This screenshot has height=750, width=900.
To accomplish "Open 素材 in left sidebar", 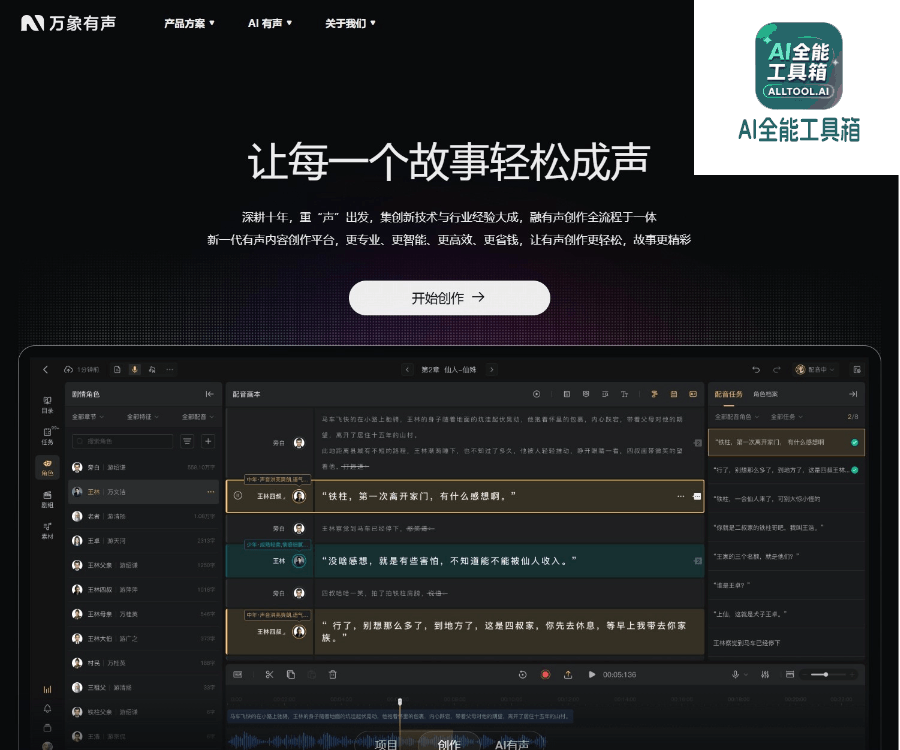I will click(x=48, y=531).
